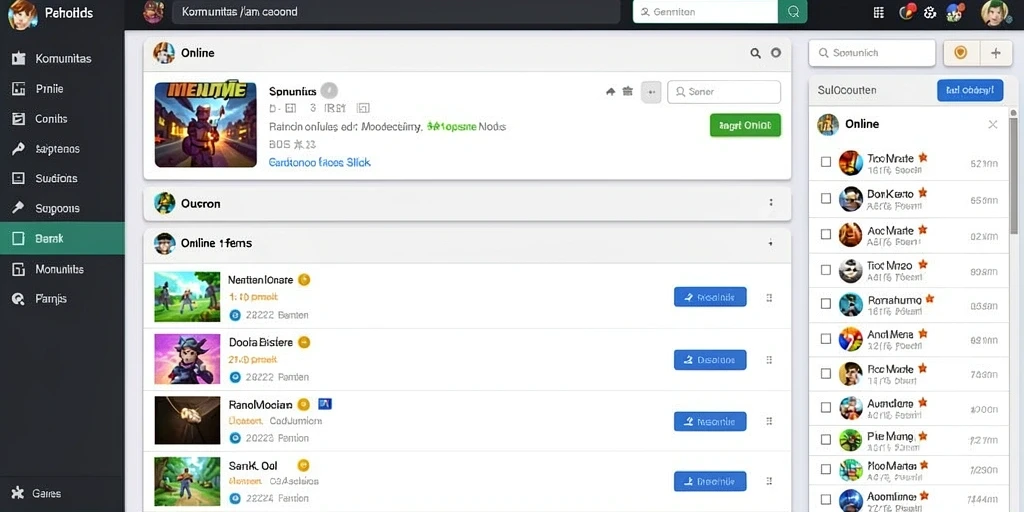Image resolution: width=1024 pixels, height=512 pixels.
Task: Click the red notification icon in header
Action: tap(907, 11)
